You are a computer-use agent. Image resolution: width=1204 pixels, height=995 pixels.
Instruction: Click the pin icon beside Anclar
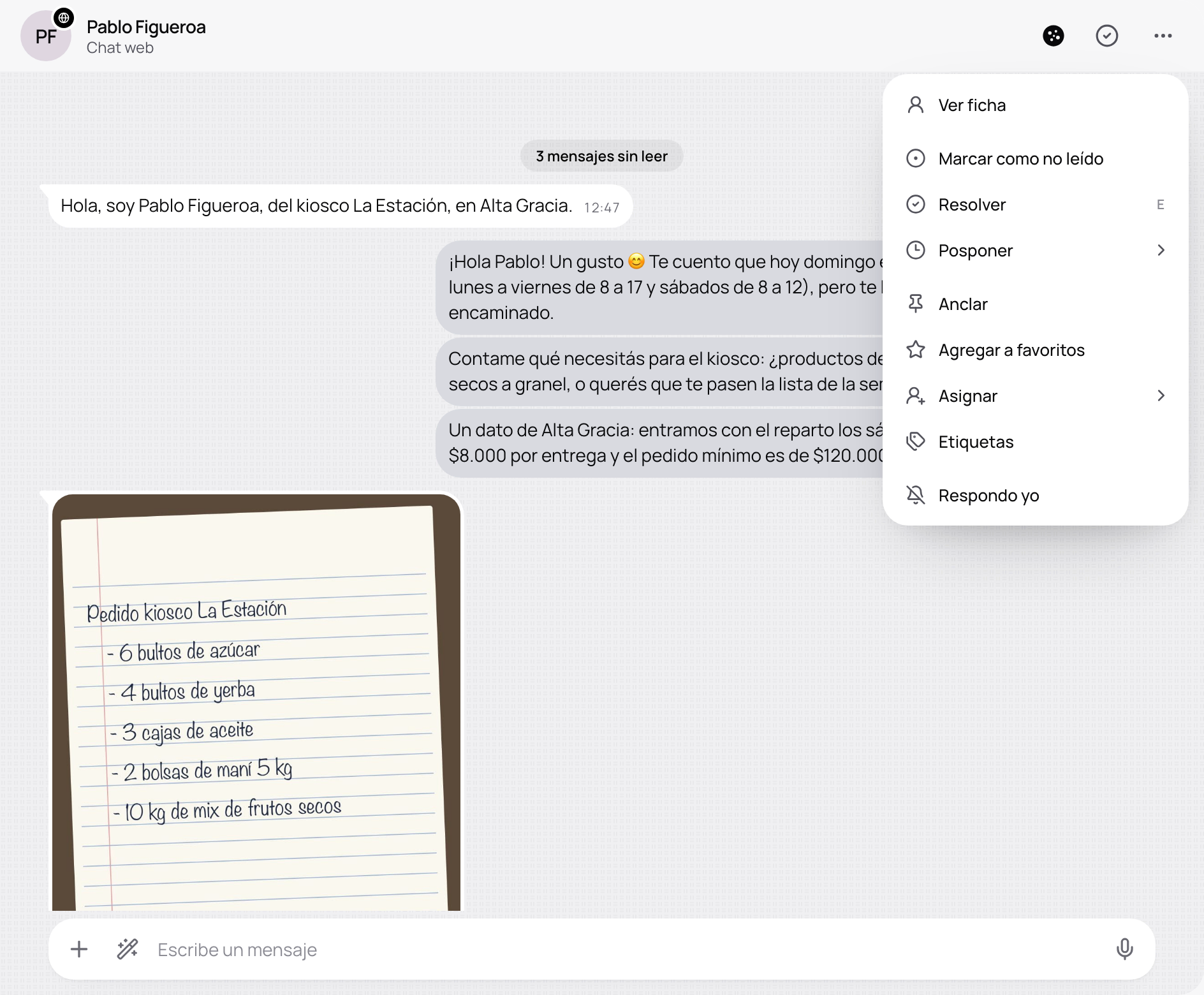click(x=916, y=304)
